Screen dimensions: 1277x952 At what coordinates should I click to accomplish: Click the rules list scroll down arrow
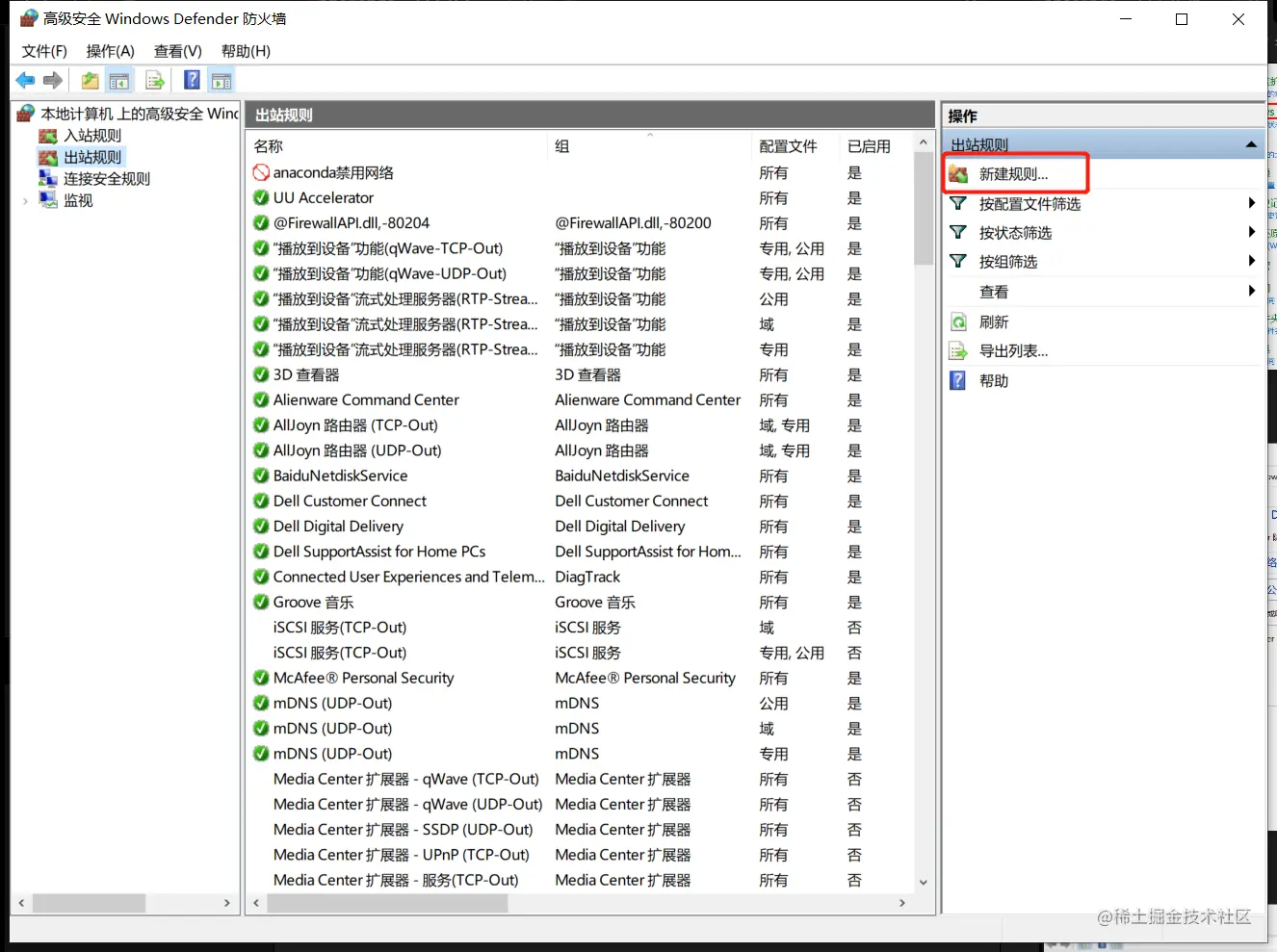924,882
